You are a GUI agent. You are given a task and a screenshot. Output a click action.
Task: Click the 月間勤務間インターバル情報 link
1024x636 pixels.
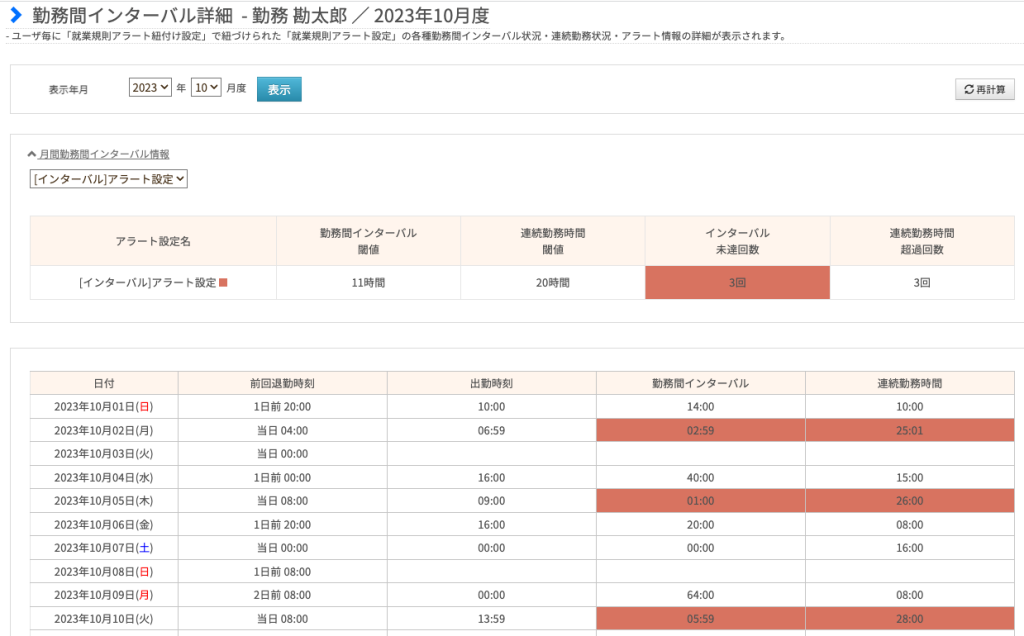click(x=104, y=154)
